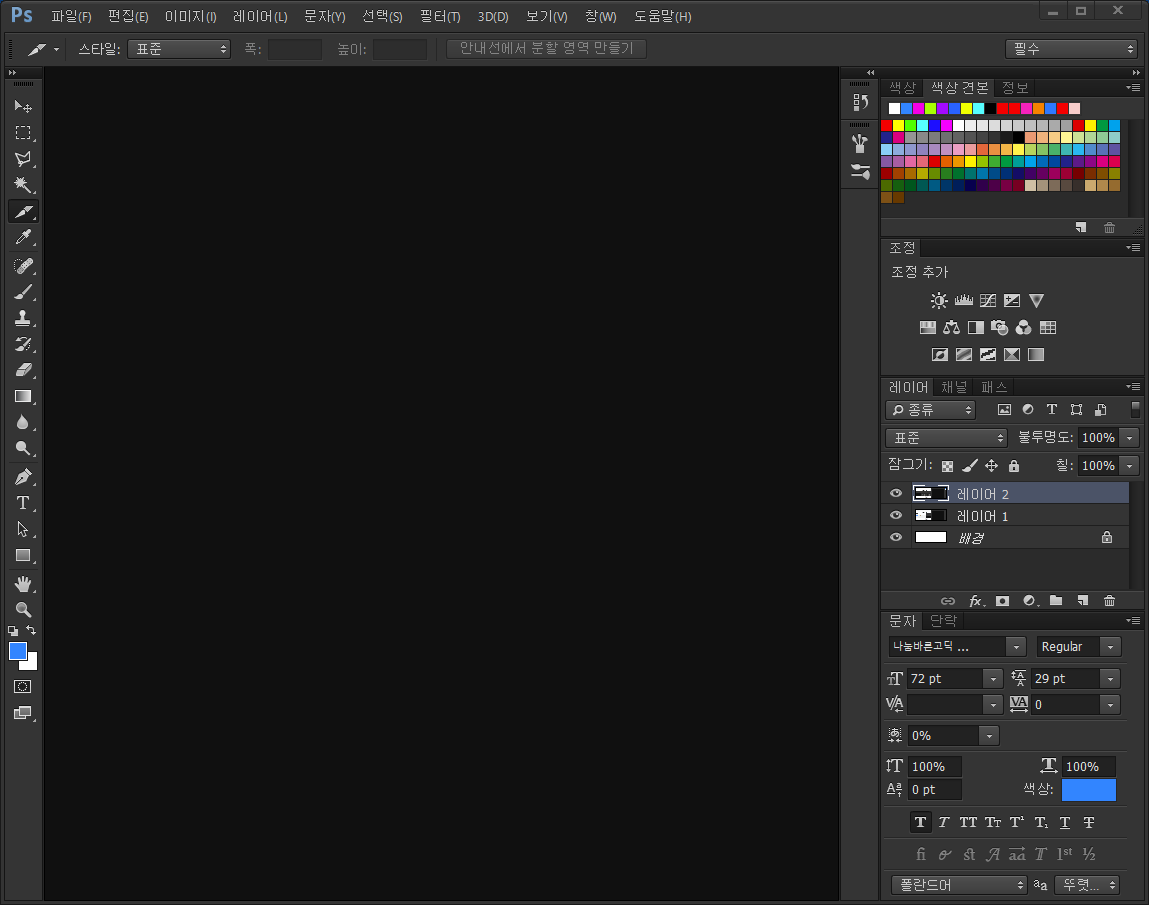Select the Eyedropper tool
The height and width of the screenshot is (905, 1149).
tap(23, 238)
